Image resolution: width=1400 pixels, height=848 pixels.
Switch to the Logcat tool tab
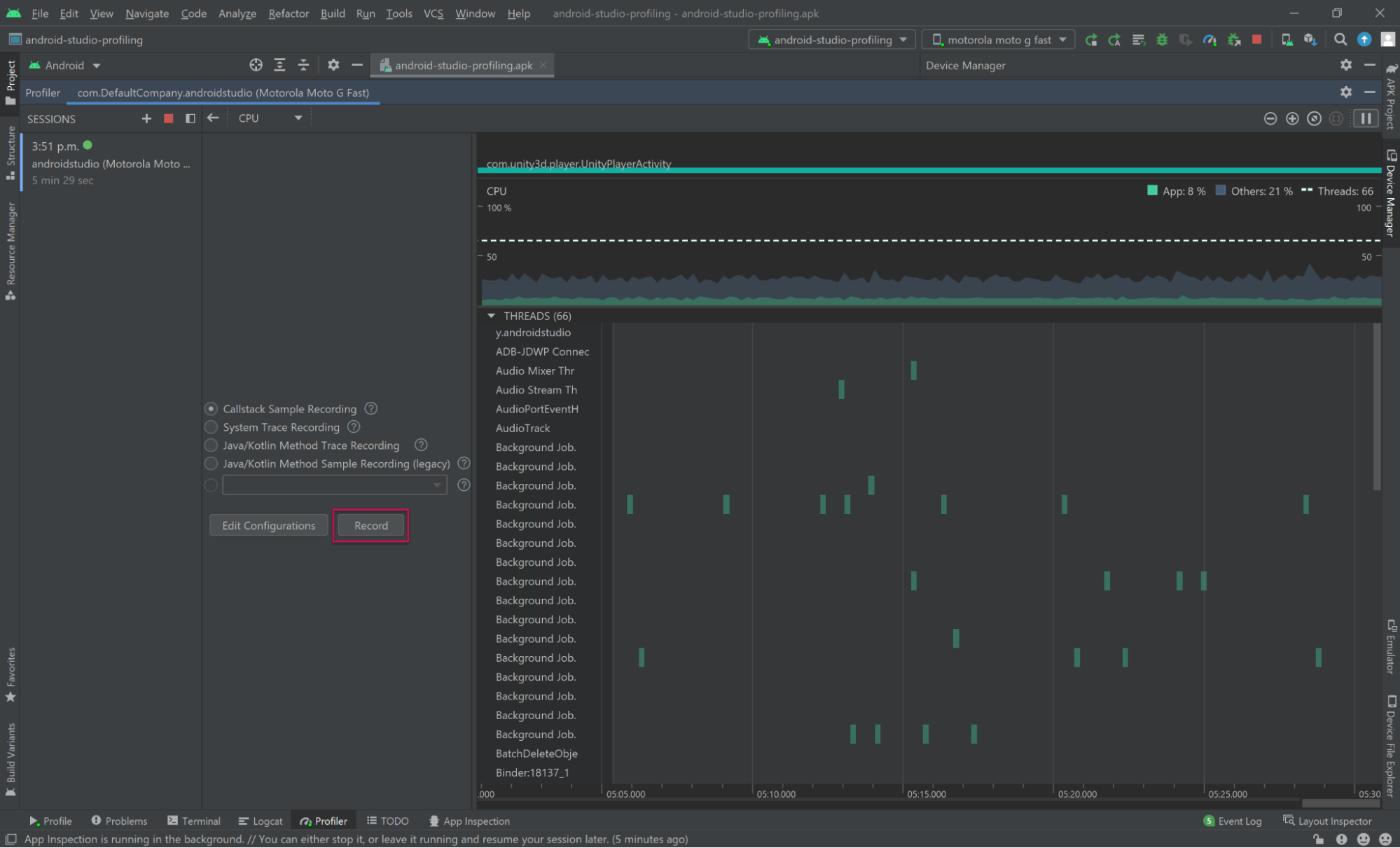click(261, 821)
